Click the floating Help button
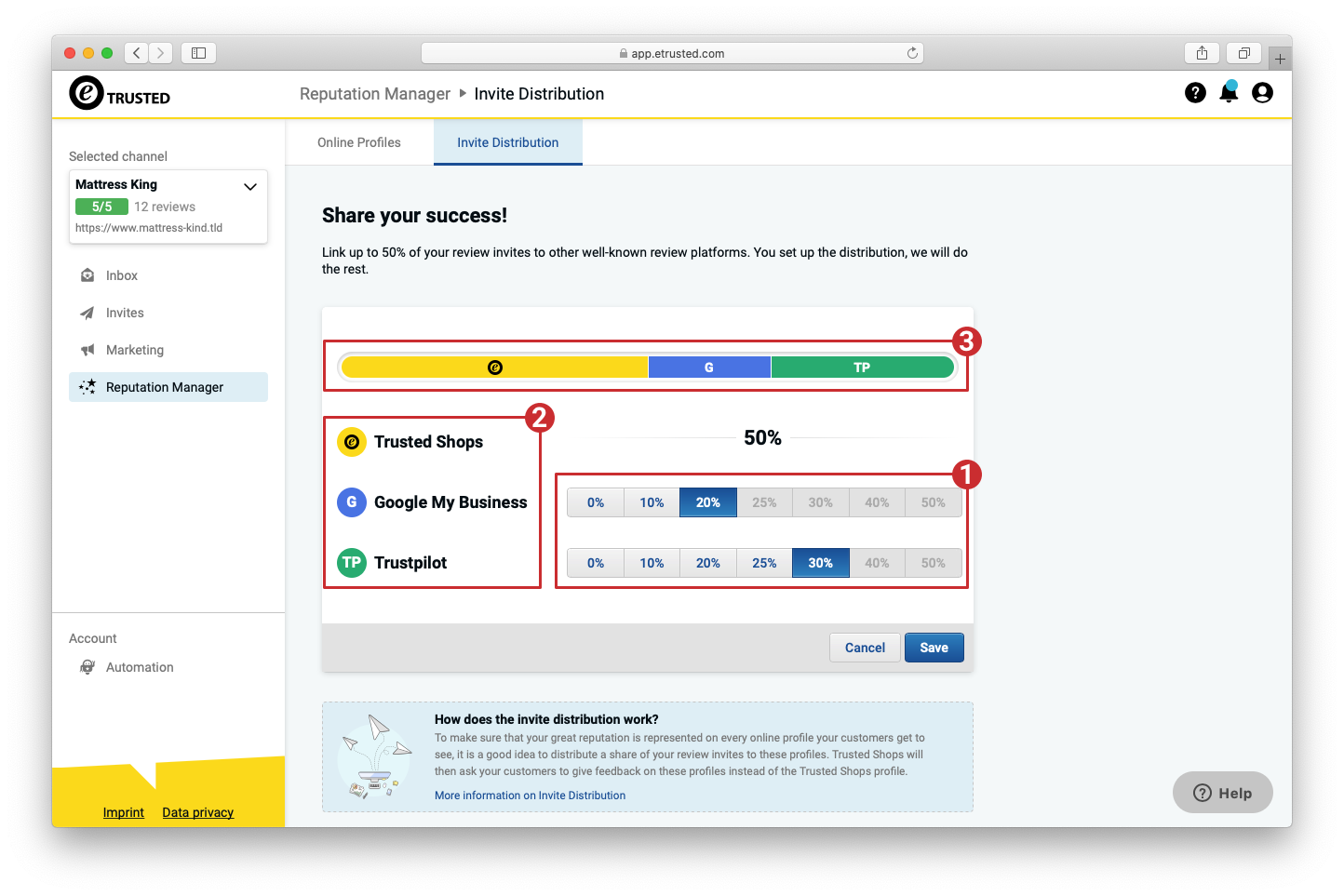Viewport: 1344px width, 896px height. 1223,793
